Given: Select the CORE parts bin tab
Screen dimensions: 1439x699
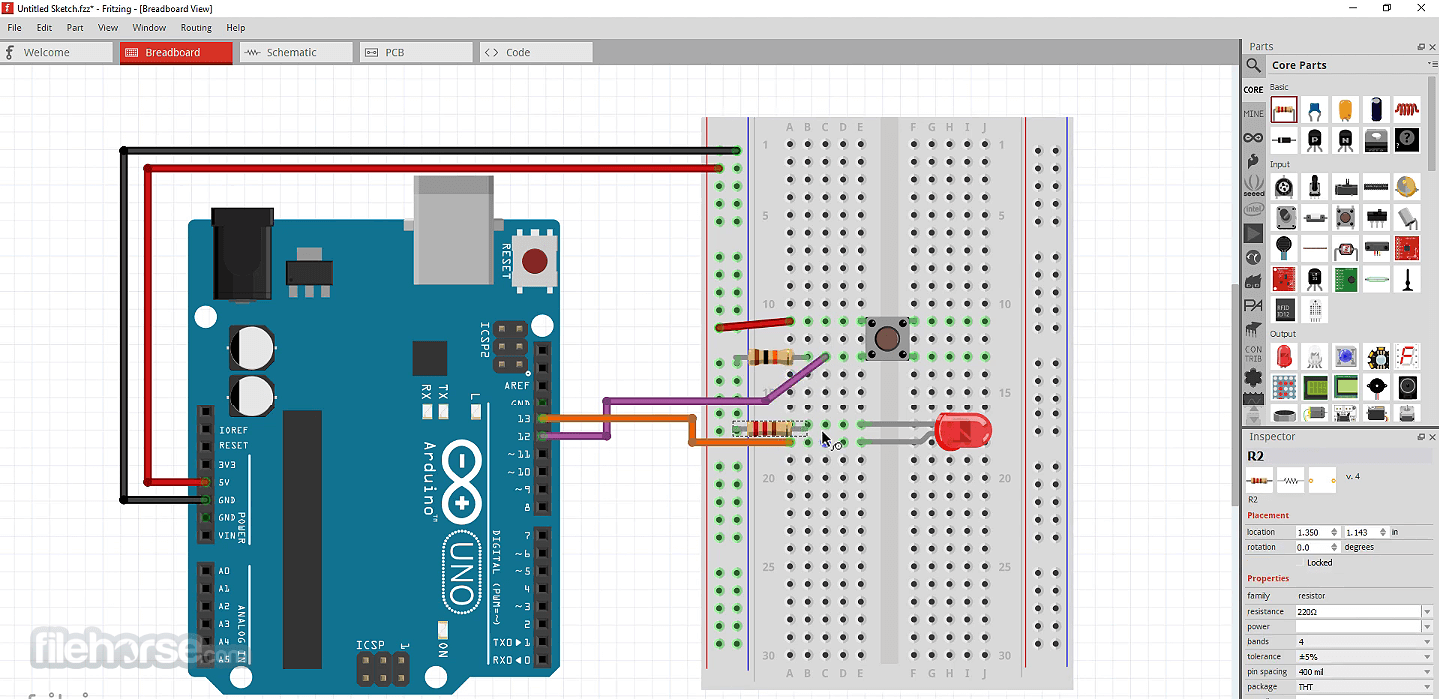Looking at the screenshot, I should pos(1253,89).
